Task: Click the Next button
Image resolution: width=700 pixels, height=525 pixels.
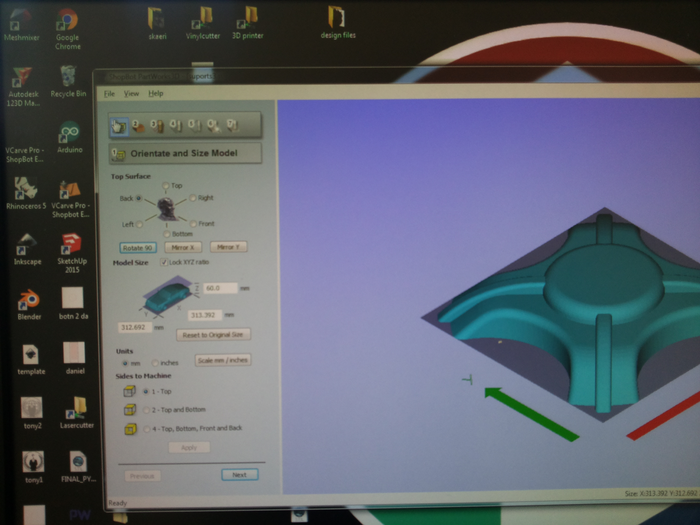Action: pyautogui.click(x=240, y=475)
